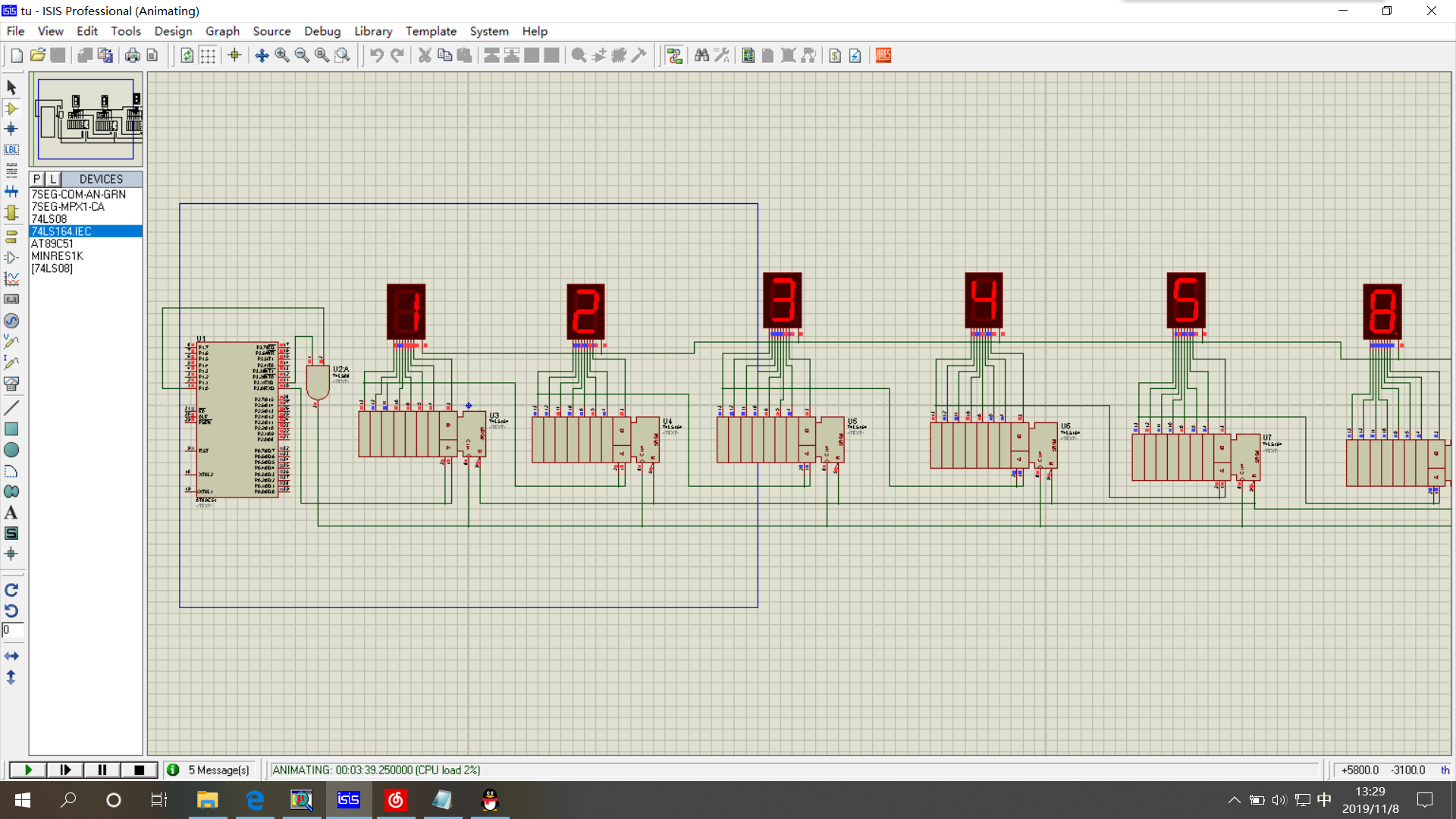Select the Junction Dot tool
The width and height of the screenshot is (1456, 819).
[x=11, y=129]
